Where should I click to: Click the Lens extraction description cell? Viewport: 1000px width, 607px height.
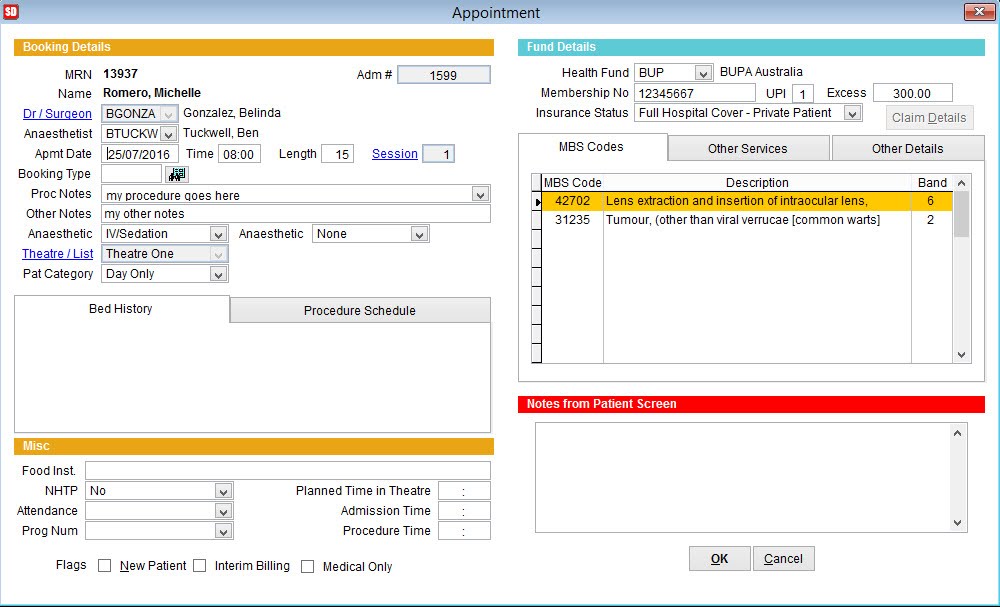[x=757, y=201]
